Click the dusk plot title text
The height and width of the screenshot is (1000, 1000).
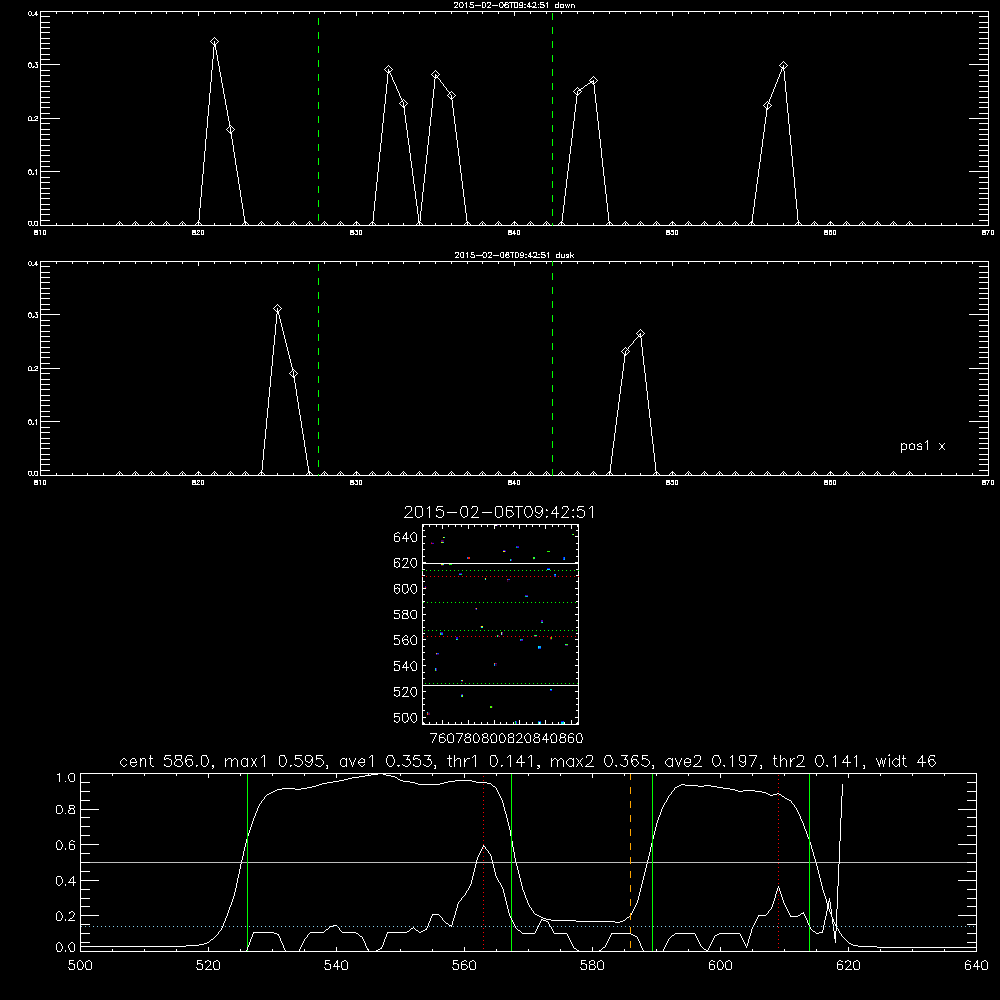[514, 255]
